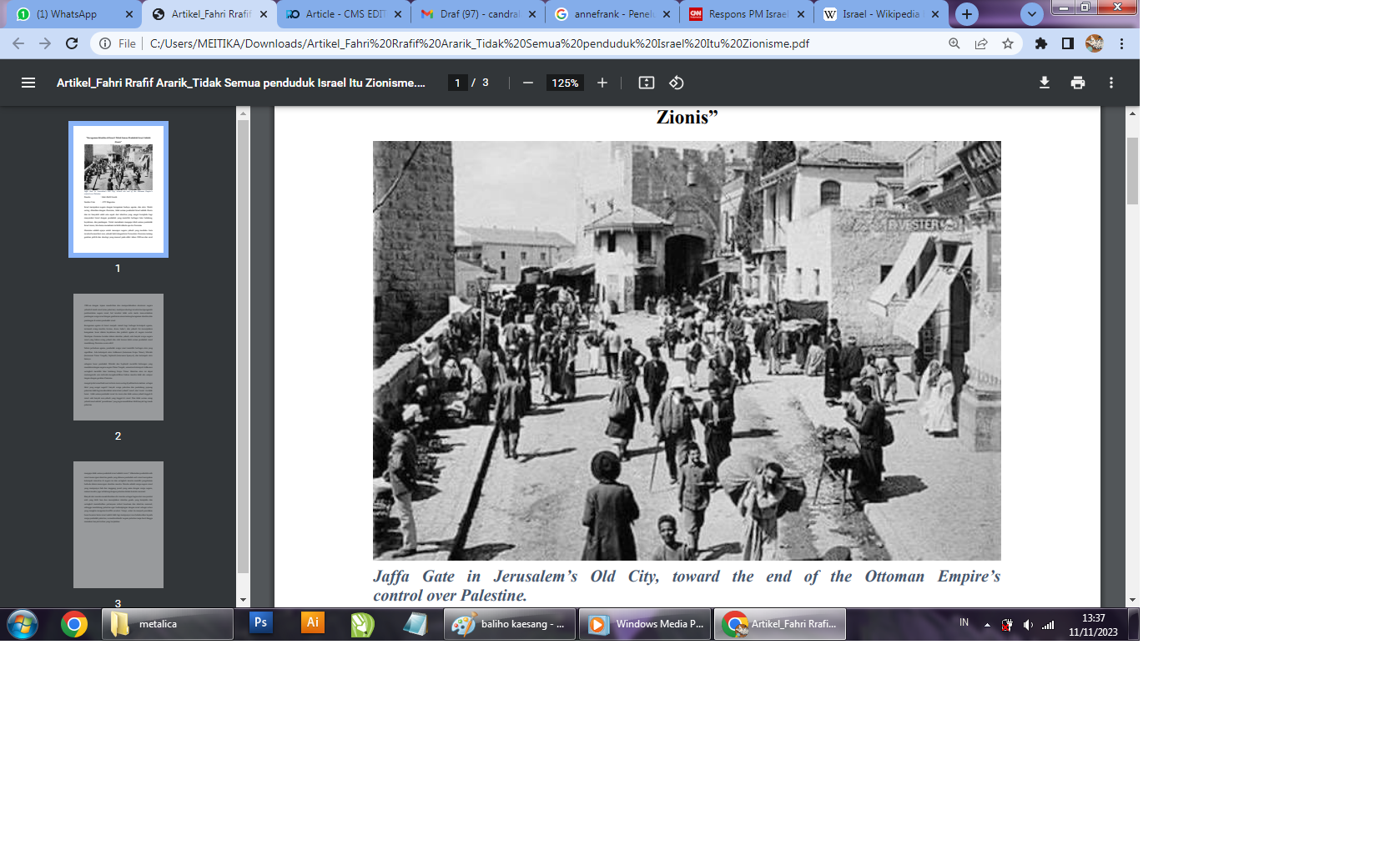Click the Show desktop strip

click(x=1134, y=624)
